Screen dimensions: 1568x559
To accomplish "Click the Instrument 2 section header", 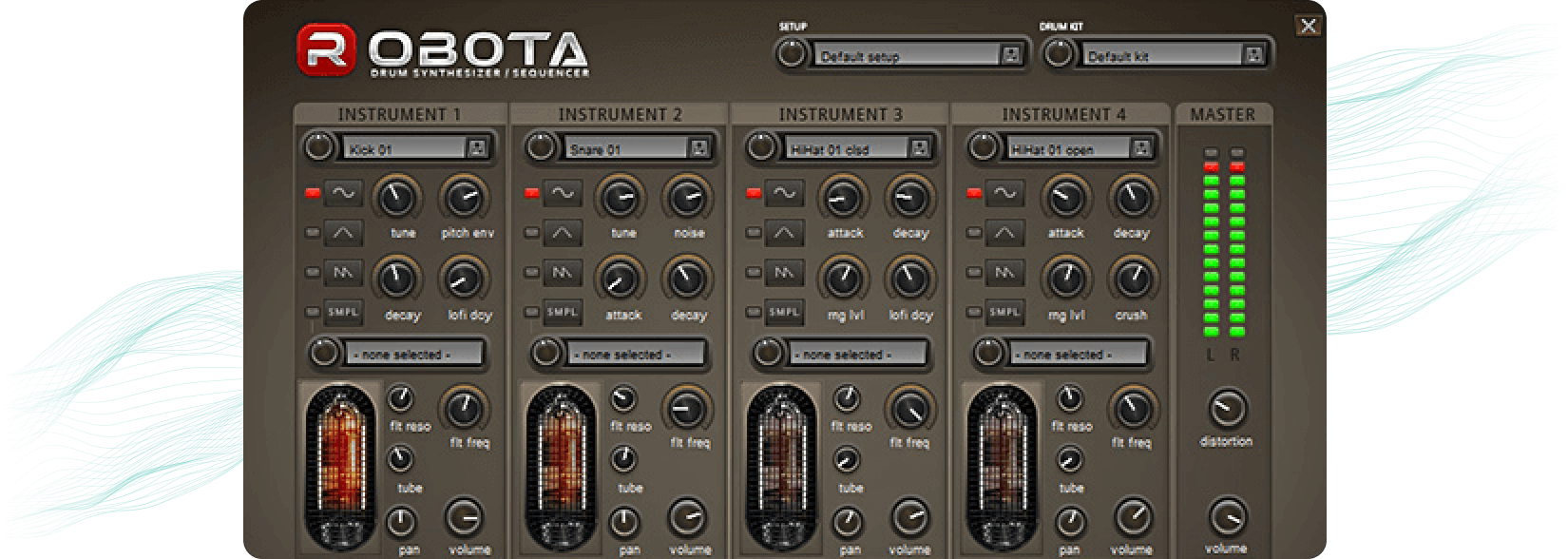I will pos(620,114).
